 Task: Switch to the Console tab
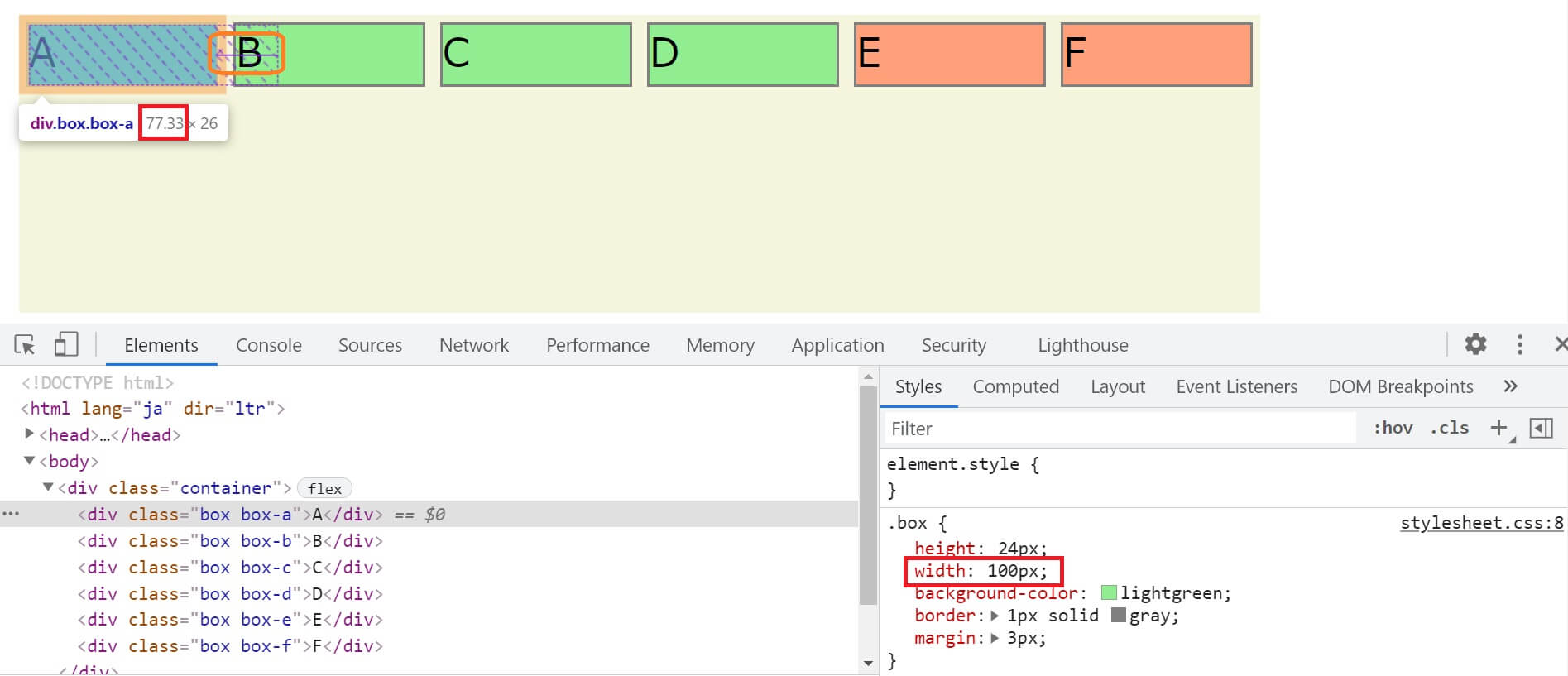click(268, 345)
